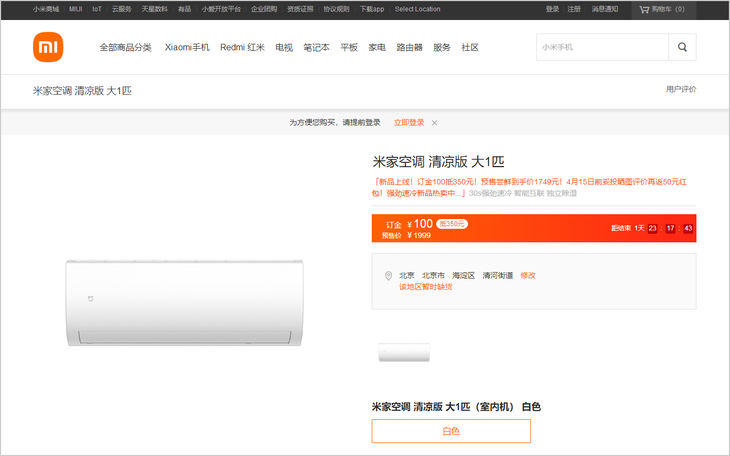730x456 pixels.
Task: Open 服务 menu item
Action: coord(442,48)
